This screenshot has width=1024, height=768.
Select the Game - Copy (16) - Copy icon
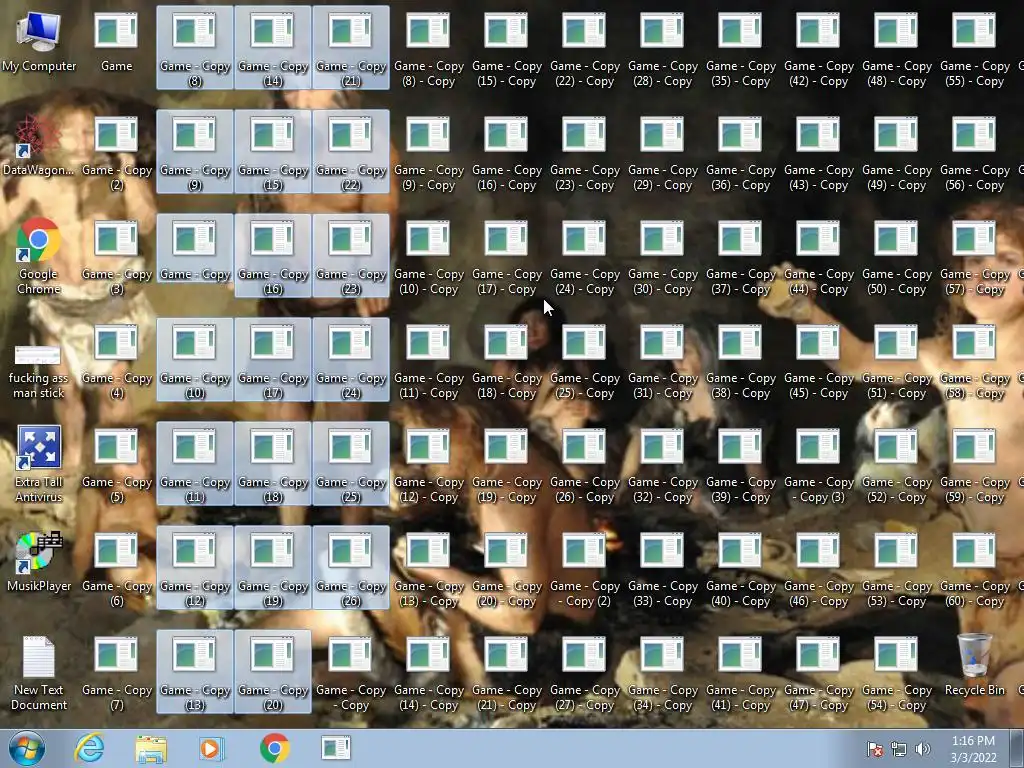tap(507, 153)
